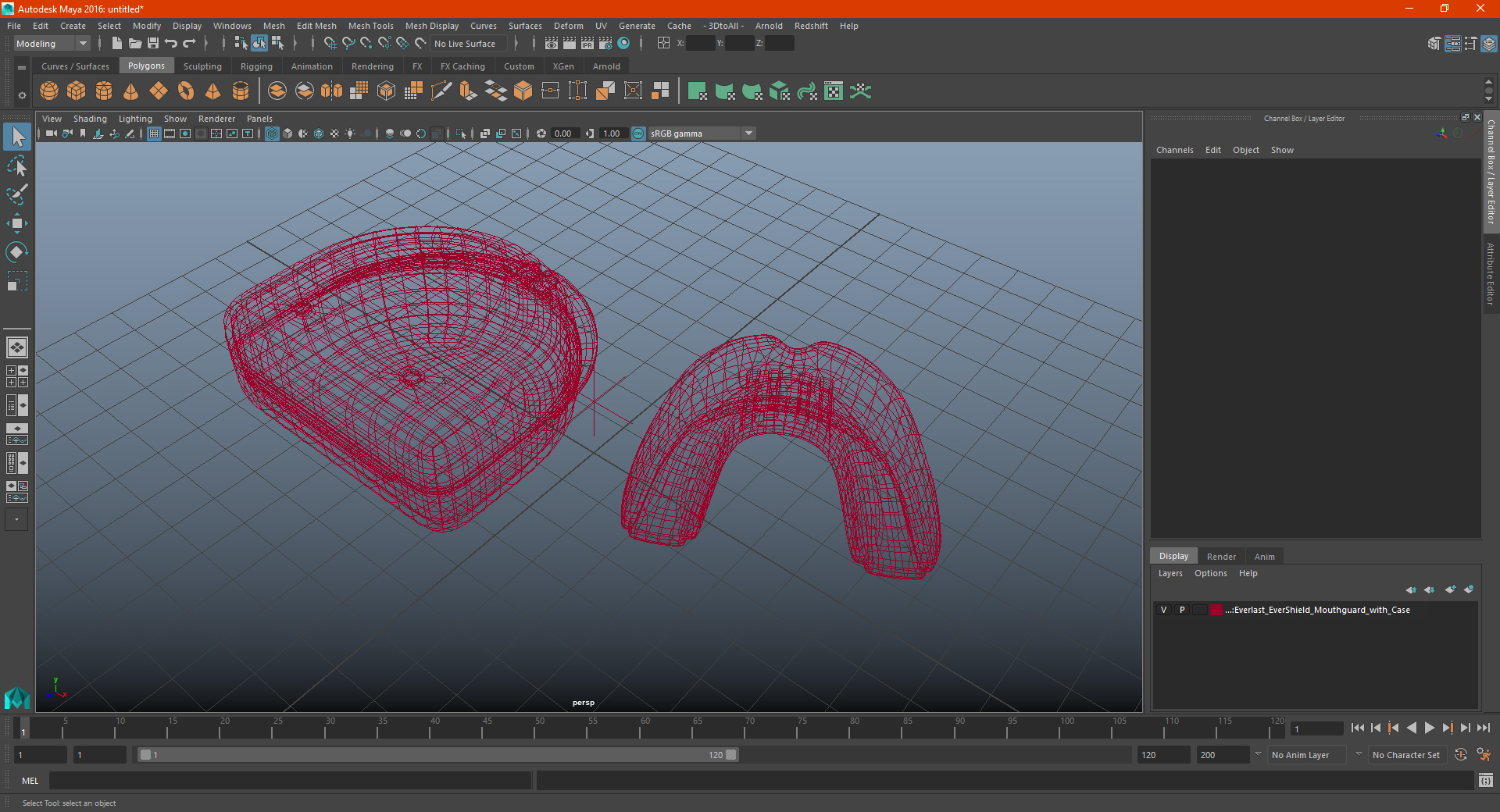
Task: Click Everlast layer red color swatch
Action: point(1216,610)
